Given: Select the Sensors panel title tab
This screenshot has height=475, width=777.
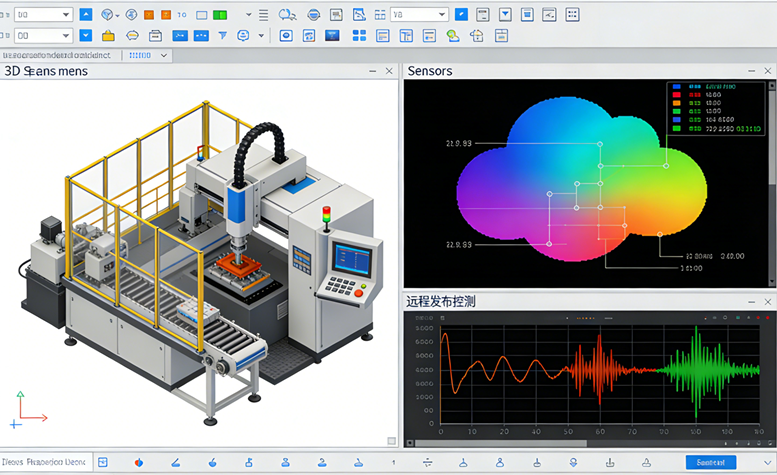Looking at the screenshot, I should (x=430, y=71).
